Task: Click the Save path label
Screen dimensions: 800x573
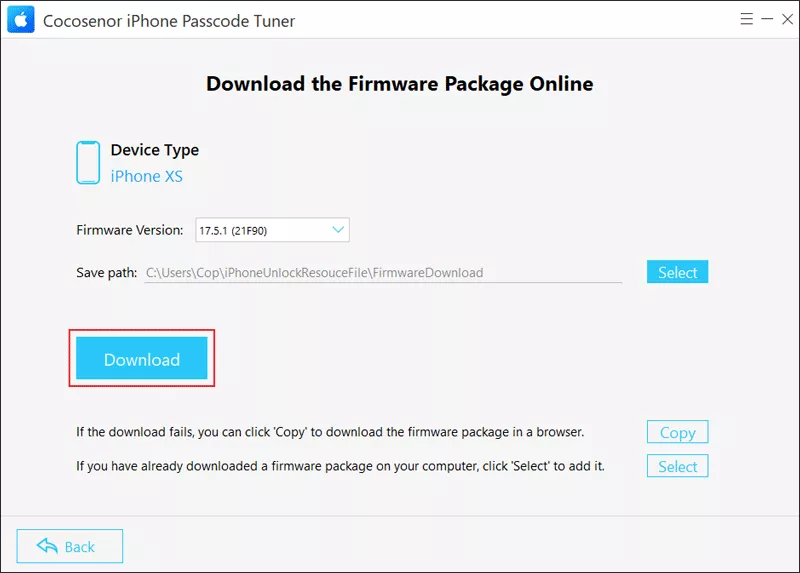Action: point(107,272)
